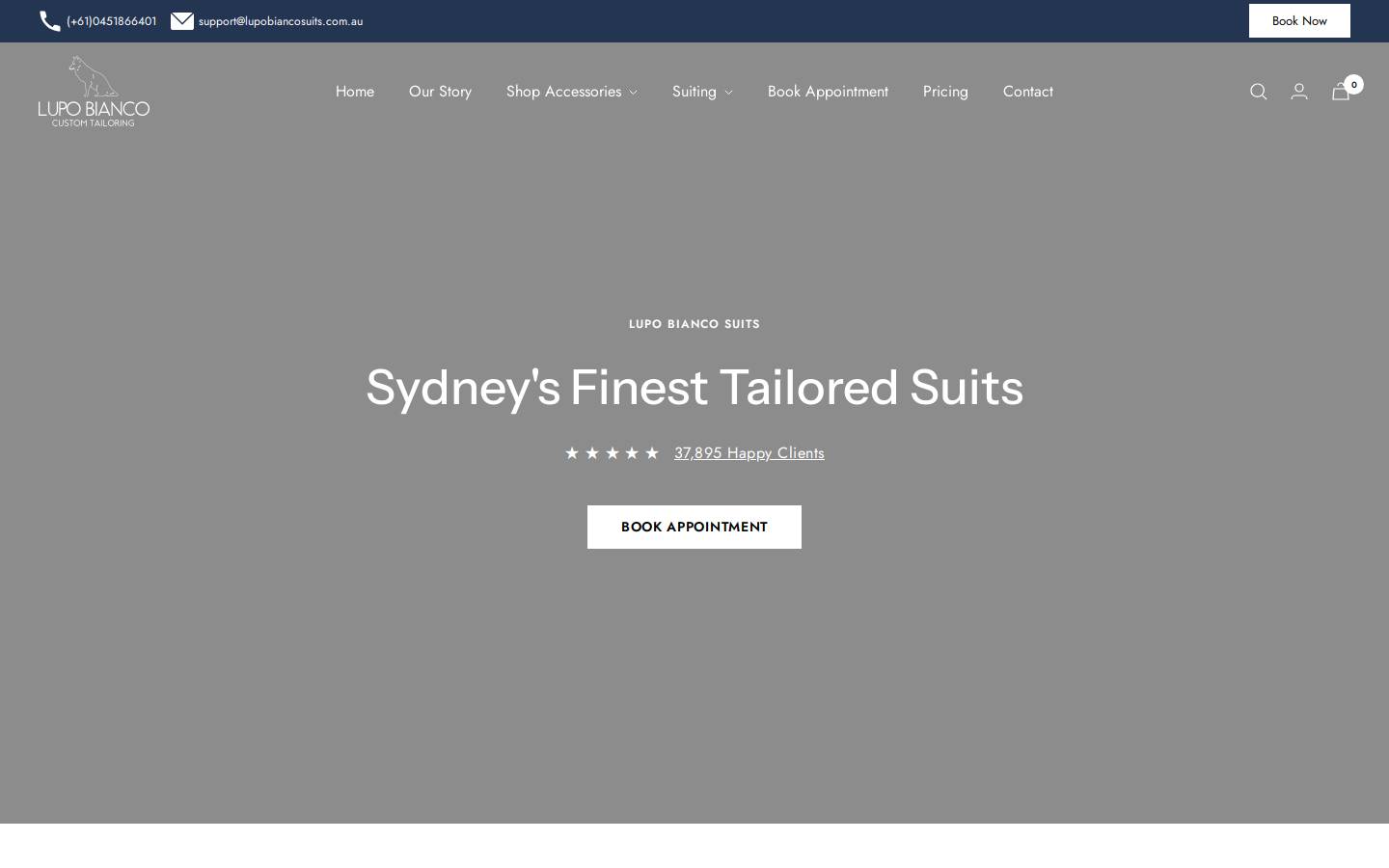Expand the Shop Accessories chevron

tap(633, 93)
